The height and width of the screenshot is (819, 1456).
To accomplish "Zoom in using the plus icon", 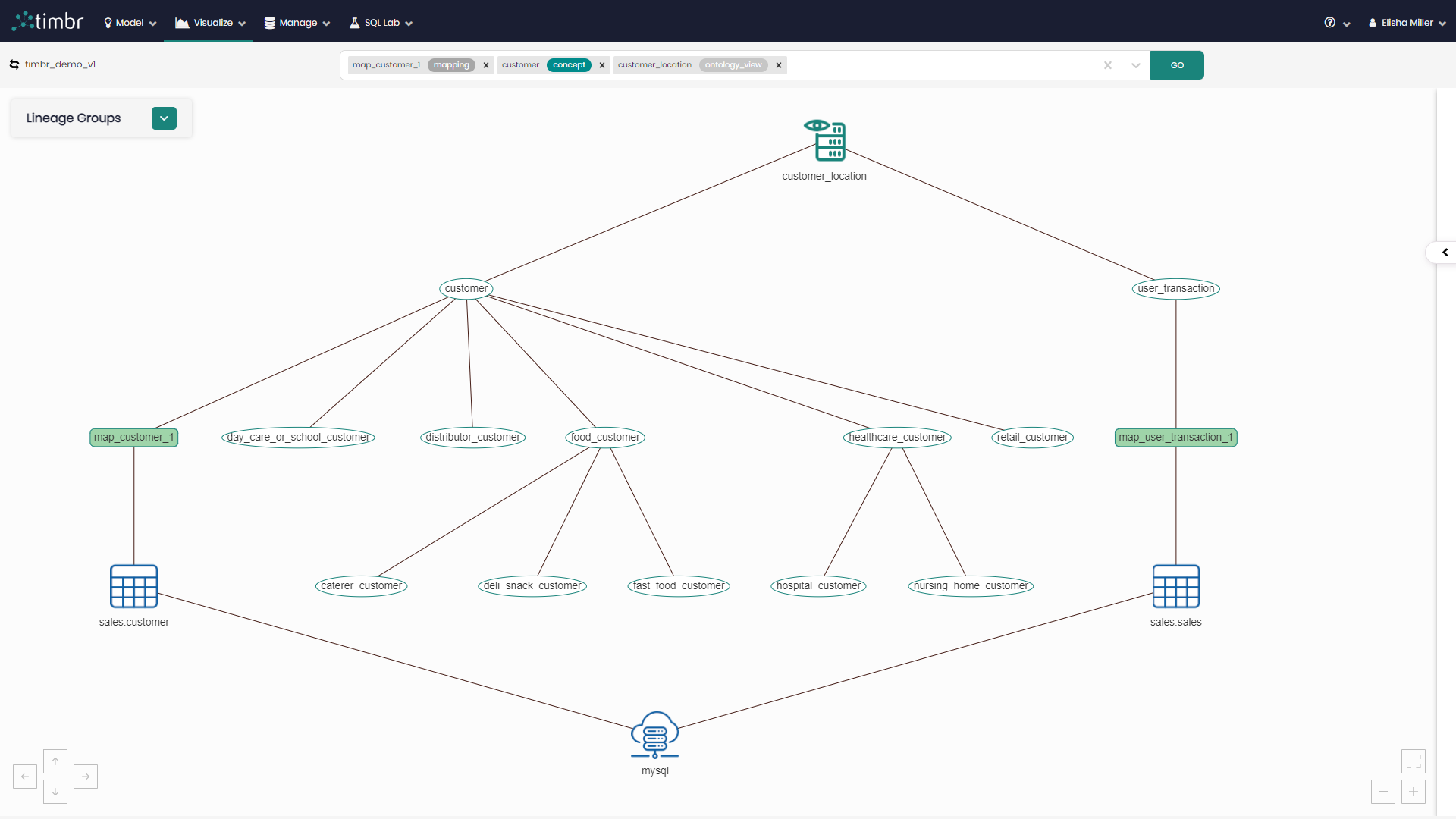I will tap(1414, 791).
